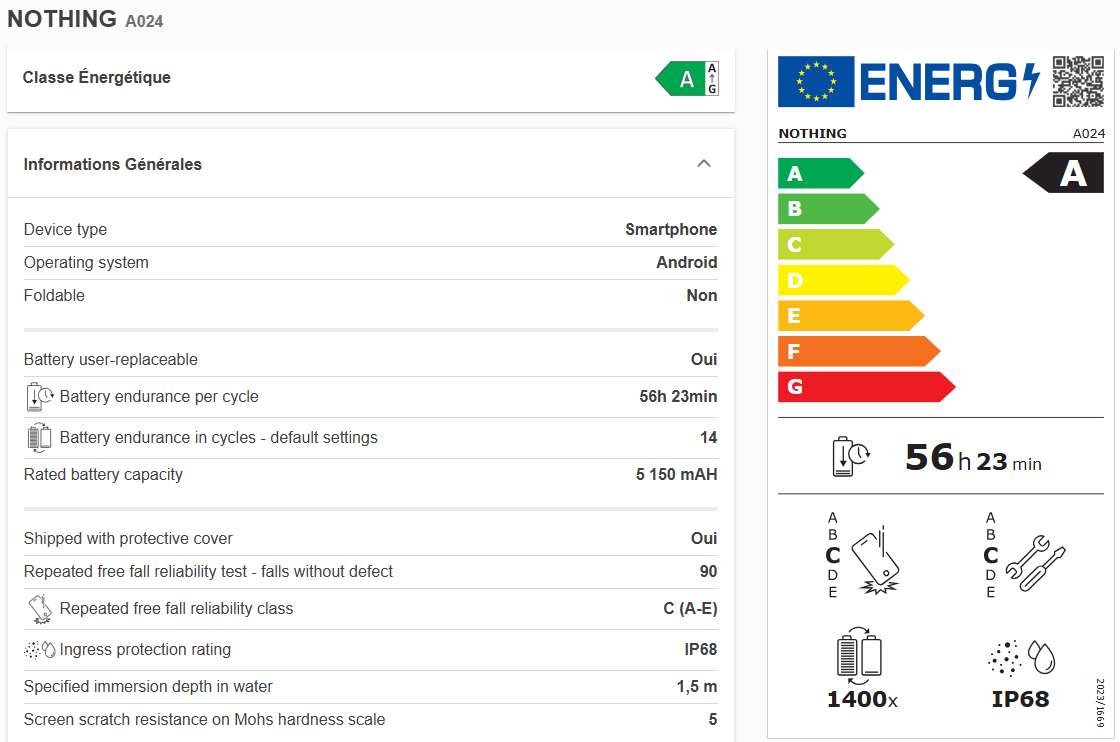Click the green class A badge
The height and width of the screenshot is (742, 1120).
tap(687, 79)
